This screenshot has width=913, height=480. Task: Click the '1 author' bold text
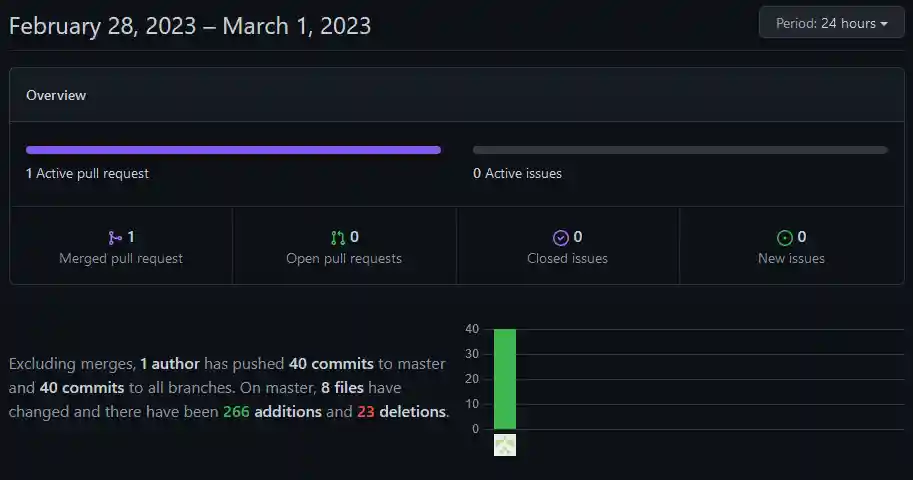170,364
